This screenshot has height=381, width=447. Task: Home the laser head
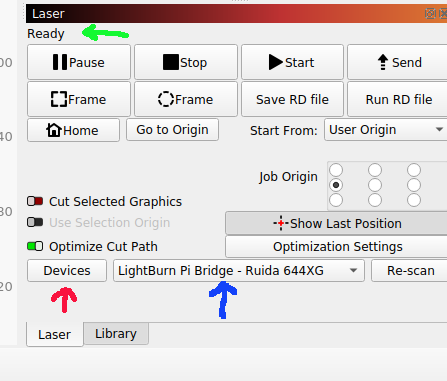tap(73, 130)
